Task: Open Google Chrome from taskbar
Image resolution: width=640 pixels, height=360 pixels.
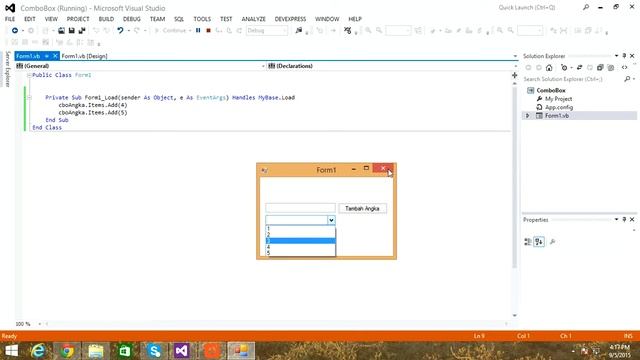Action: pos(67,351)
